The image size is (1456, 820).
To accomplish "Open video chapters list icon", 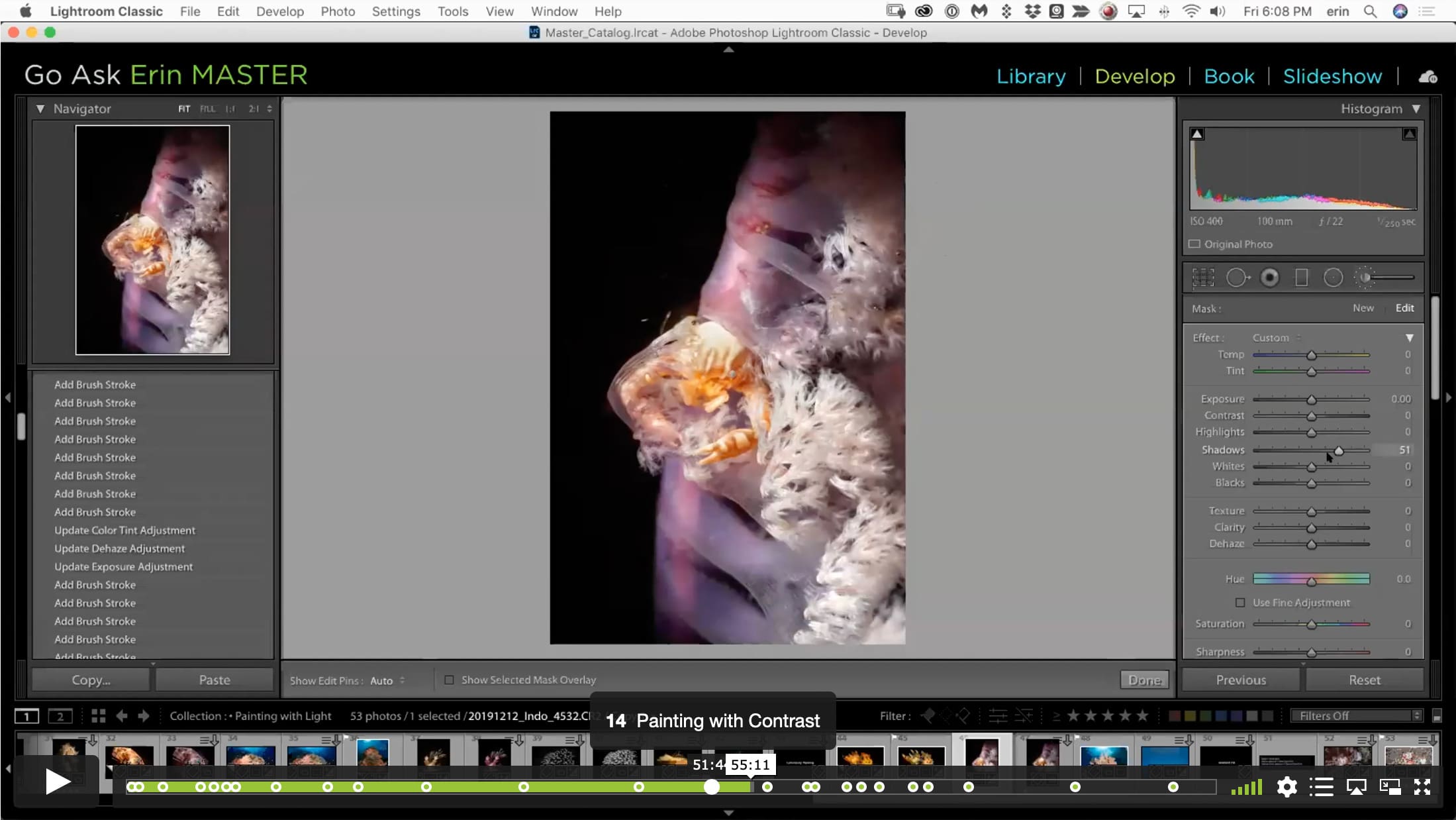I will click(x=1321, y=787).
